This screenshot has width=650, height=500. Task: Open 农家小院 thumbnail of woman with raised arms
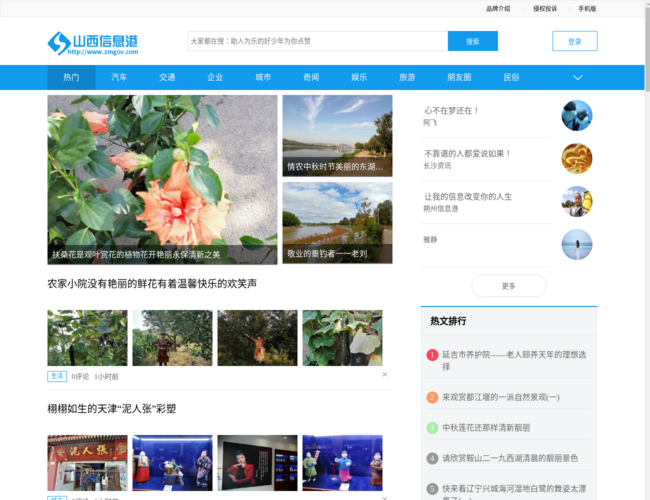257,338
